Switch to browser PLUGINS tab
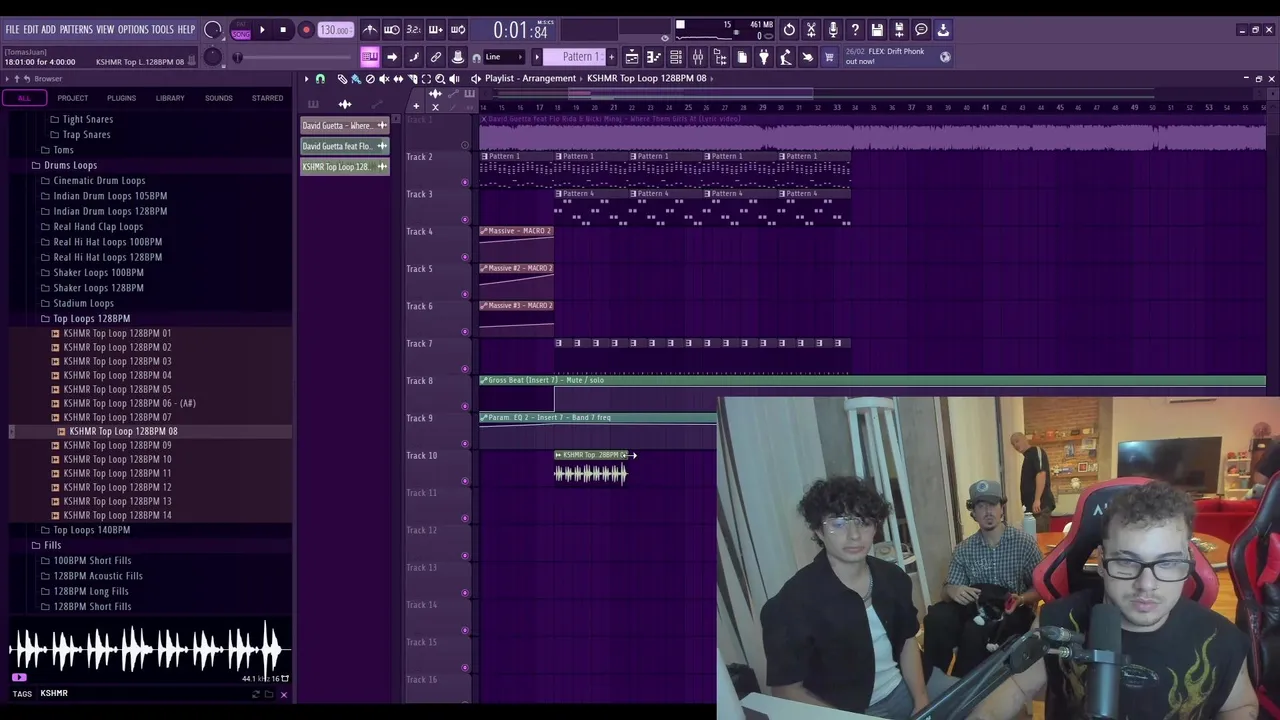Screen dimensions: 1280x720 point(121,98)
